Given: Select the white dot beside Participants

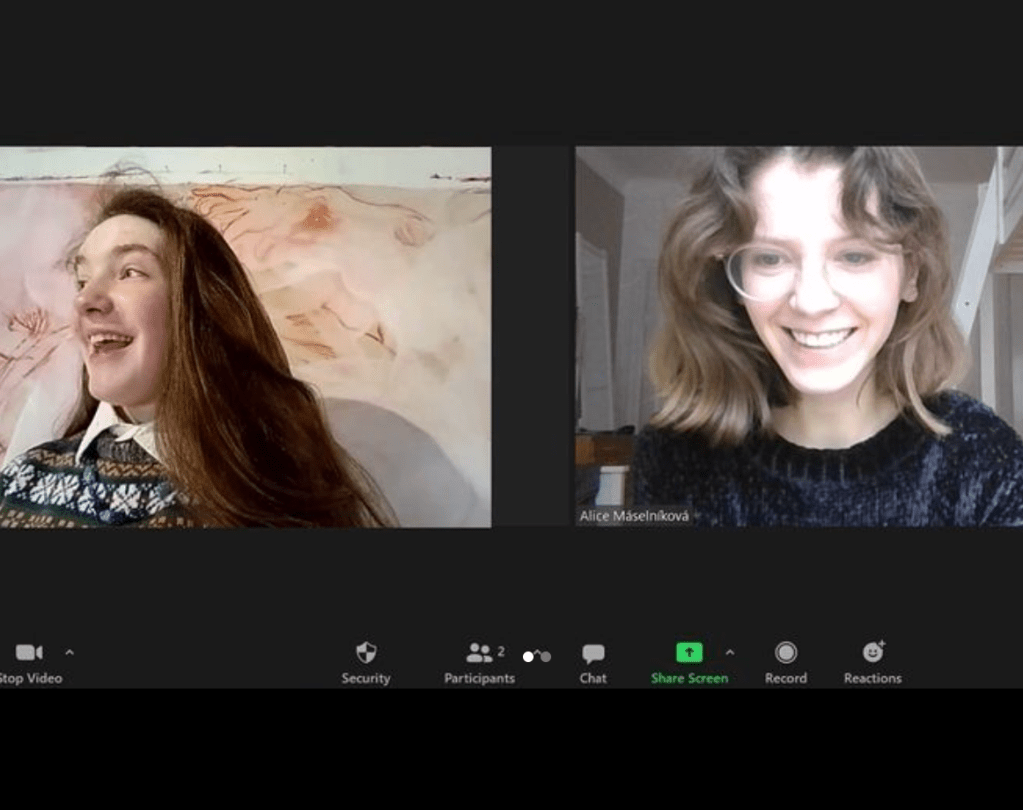Looking at the screenshot, I should [x=528, y=657].
